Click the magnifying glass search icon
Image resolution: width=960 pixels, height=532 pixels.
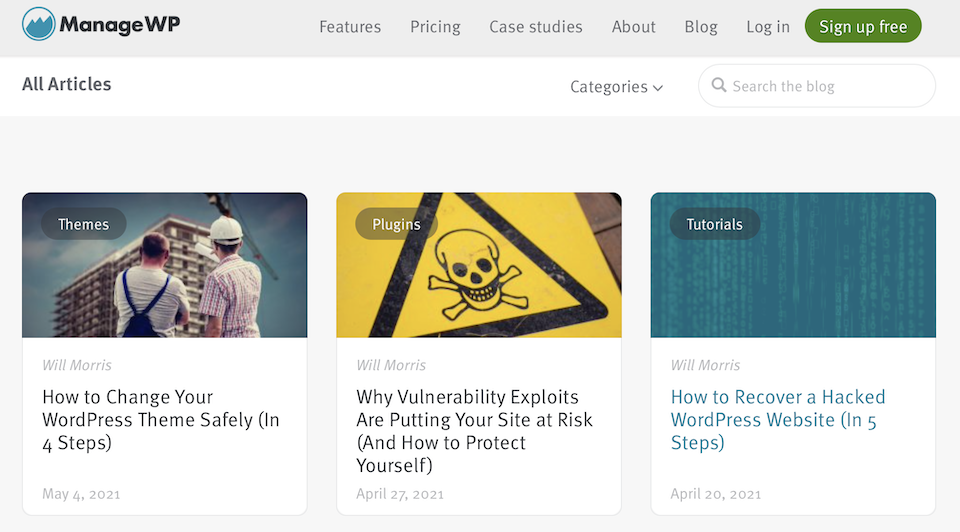(718, 86)
